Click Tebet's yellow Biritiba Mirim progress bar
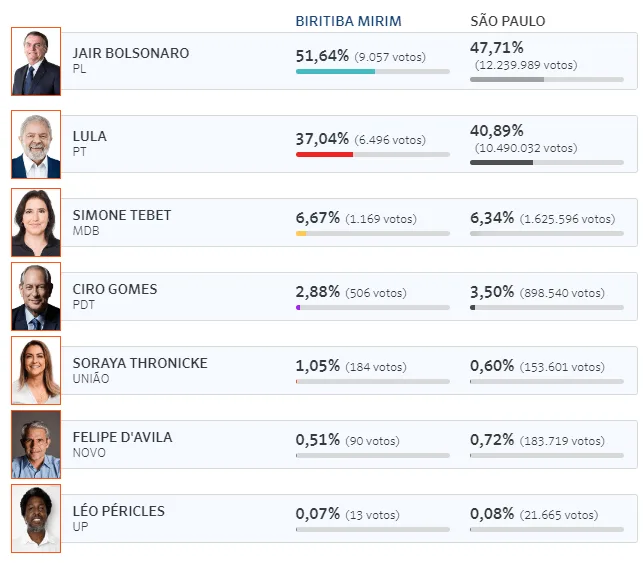643x563 pixels. pos(301,233)
